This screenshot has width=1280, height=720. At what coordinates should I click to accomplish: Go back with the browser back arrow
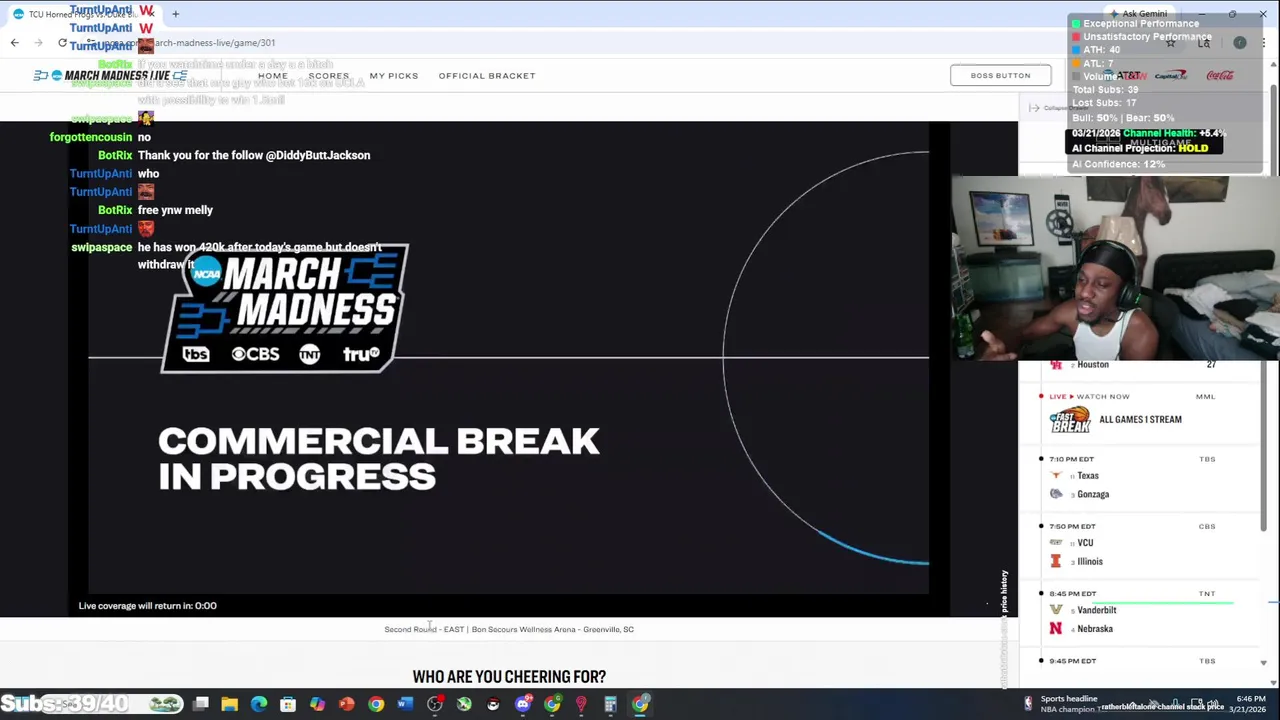pyautogui.click(x=14, y=43)
